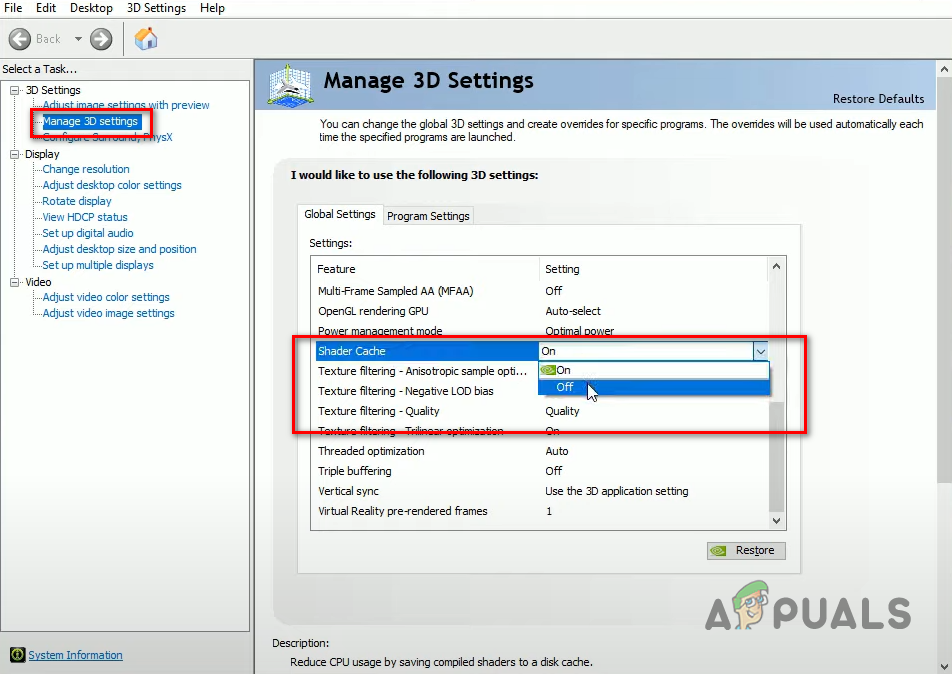Click 'Use the 3D application setting' value
Viewport: 952px width, 674px height.
[x=616, y=491]
